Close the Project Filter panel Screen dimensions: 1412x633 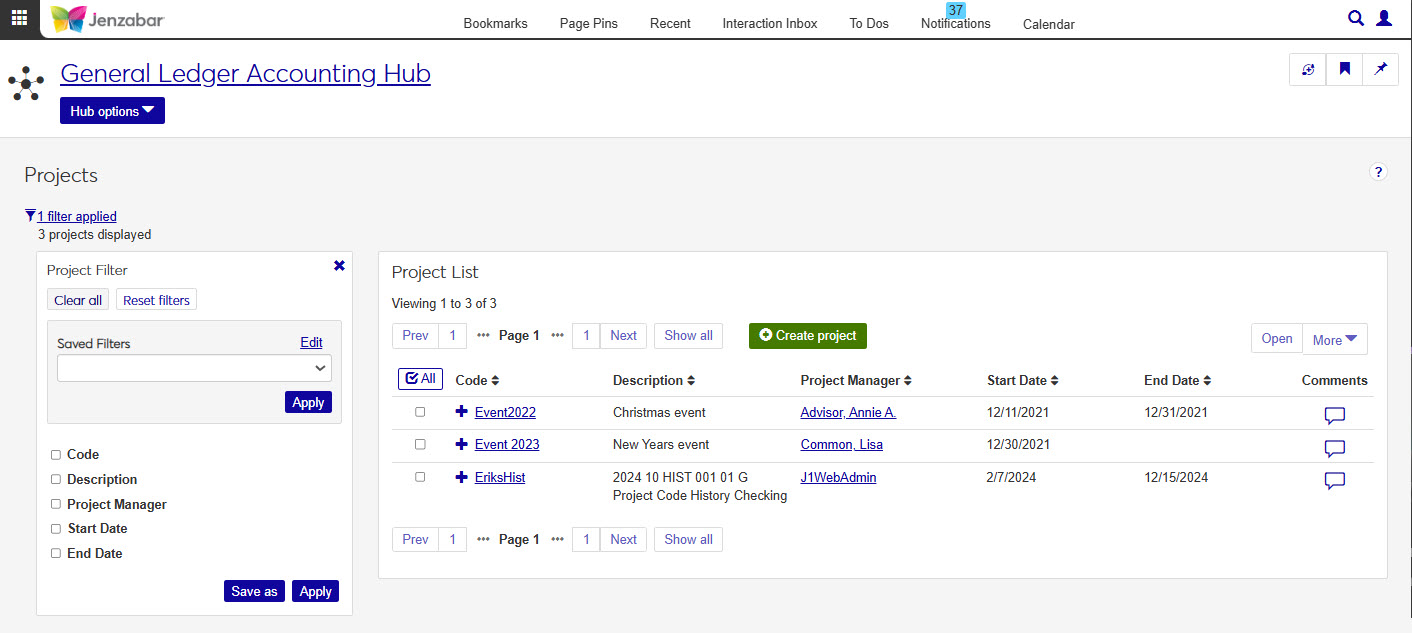click(x=339, y=266)
